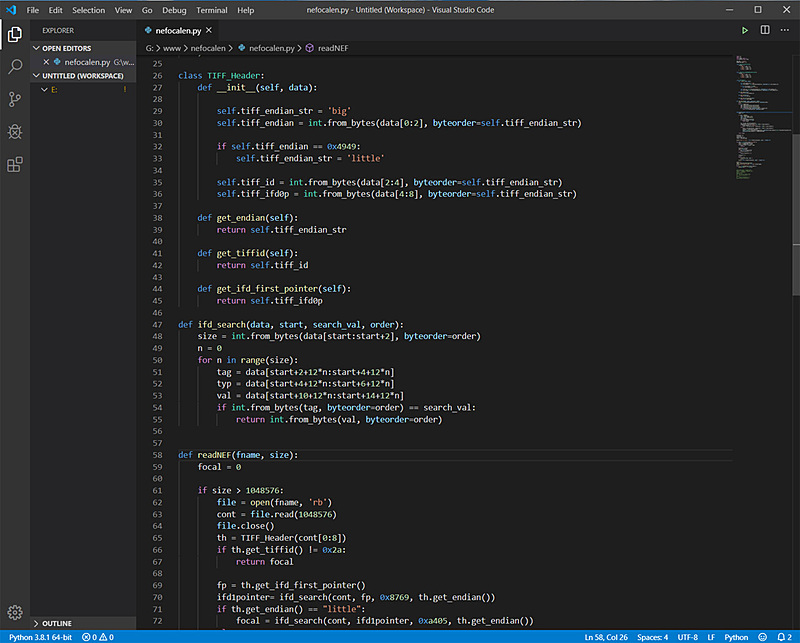Collapse the E: folder in workspace
800x643 pixels.
53,90
